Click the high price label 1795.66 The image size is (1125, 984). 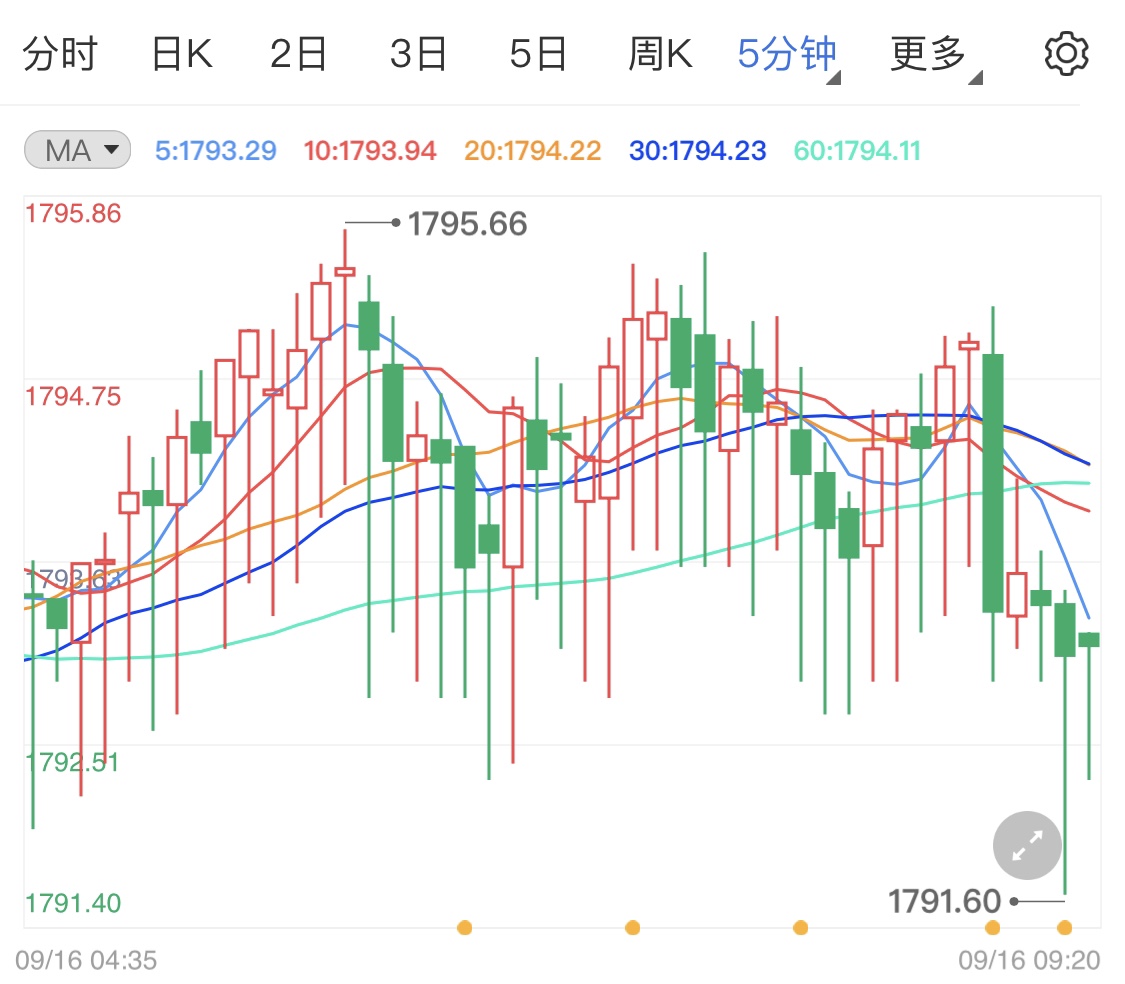(467, 224)
